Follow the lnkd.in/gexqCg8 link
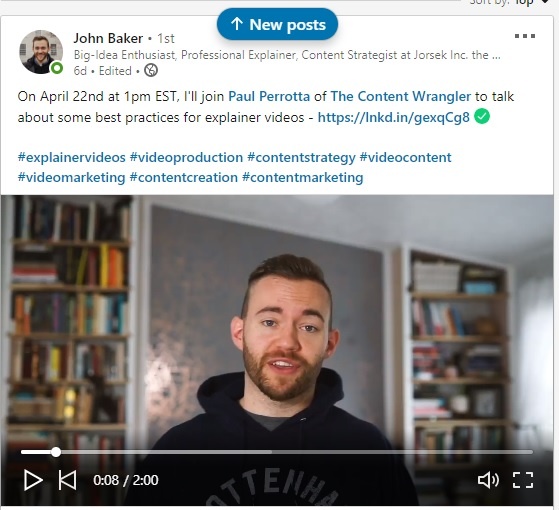Viewport: 559px width, 510px height. click(394, 118)
